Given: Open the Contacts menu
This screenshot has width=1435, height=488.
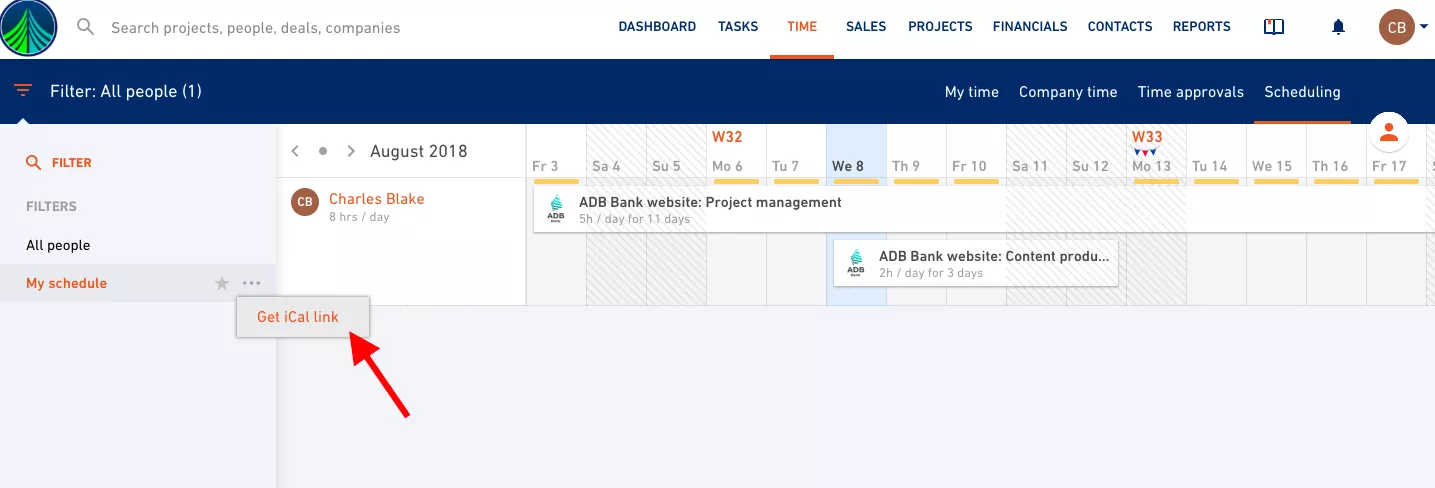Looking at the screenshot, I should click(1120, 27).
